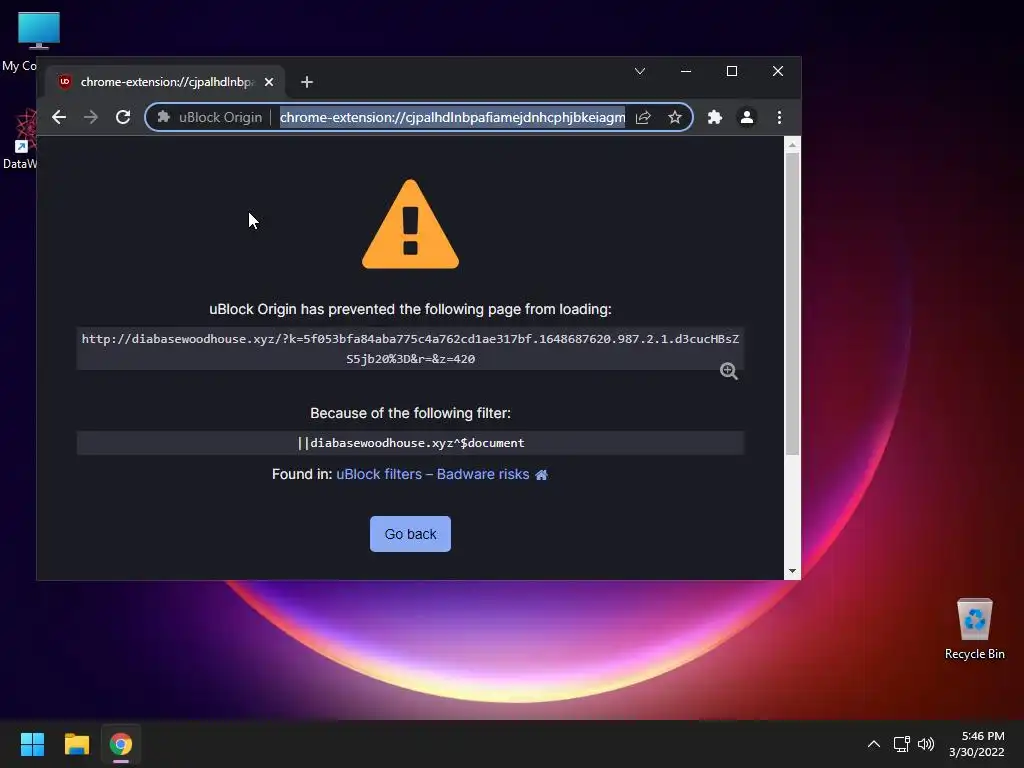Click the uBlock Origin extension chip in address bar

coord(210,118)
